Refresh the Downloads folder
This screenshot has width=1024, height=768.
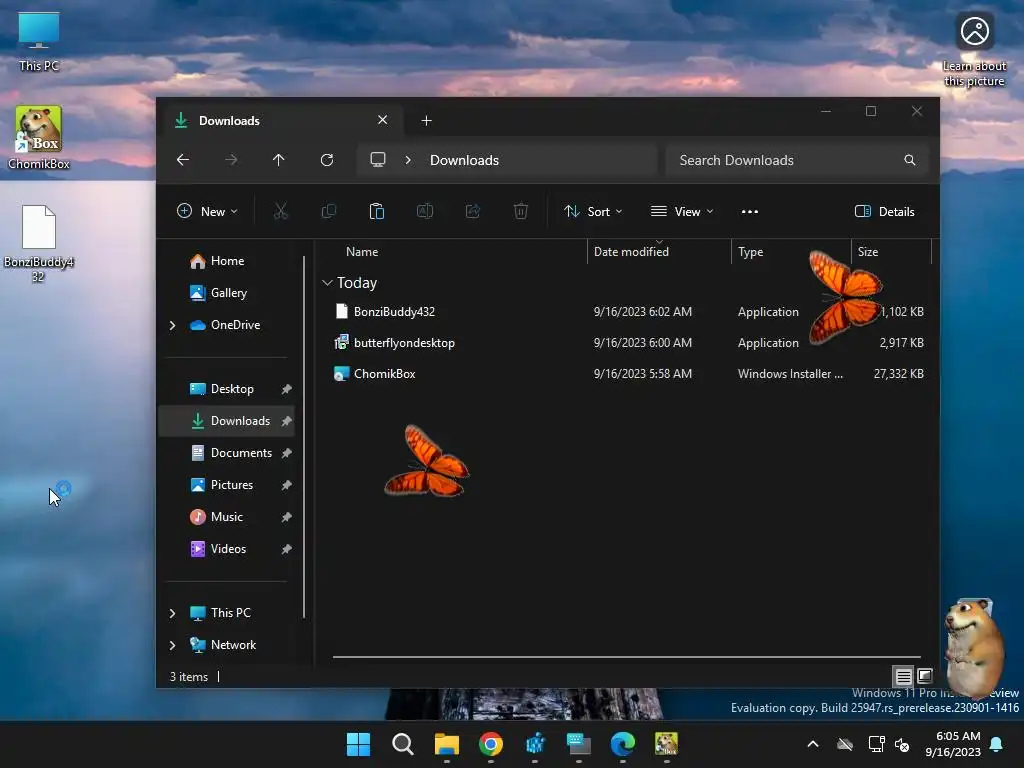point(327,160)
